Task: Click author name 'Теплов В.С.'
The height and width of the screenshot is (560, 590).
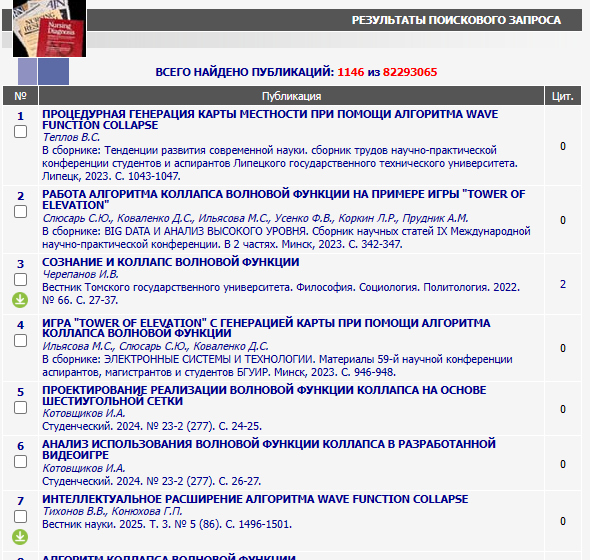Action: coord(71,137)
